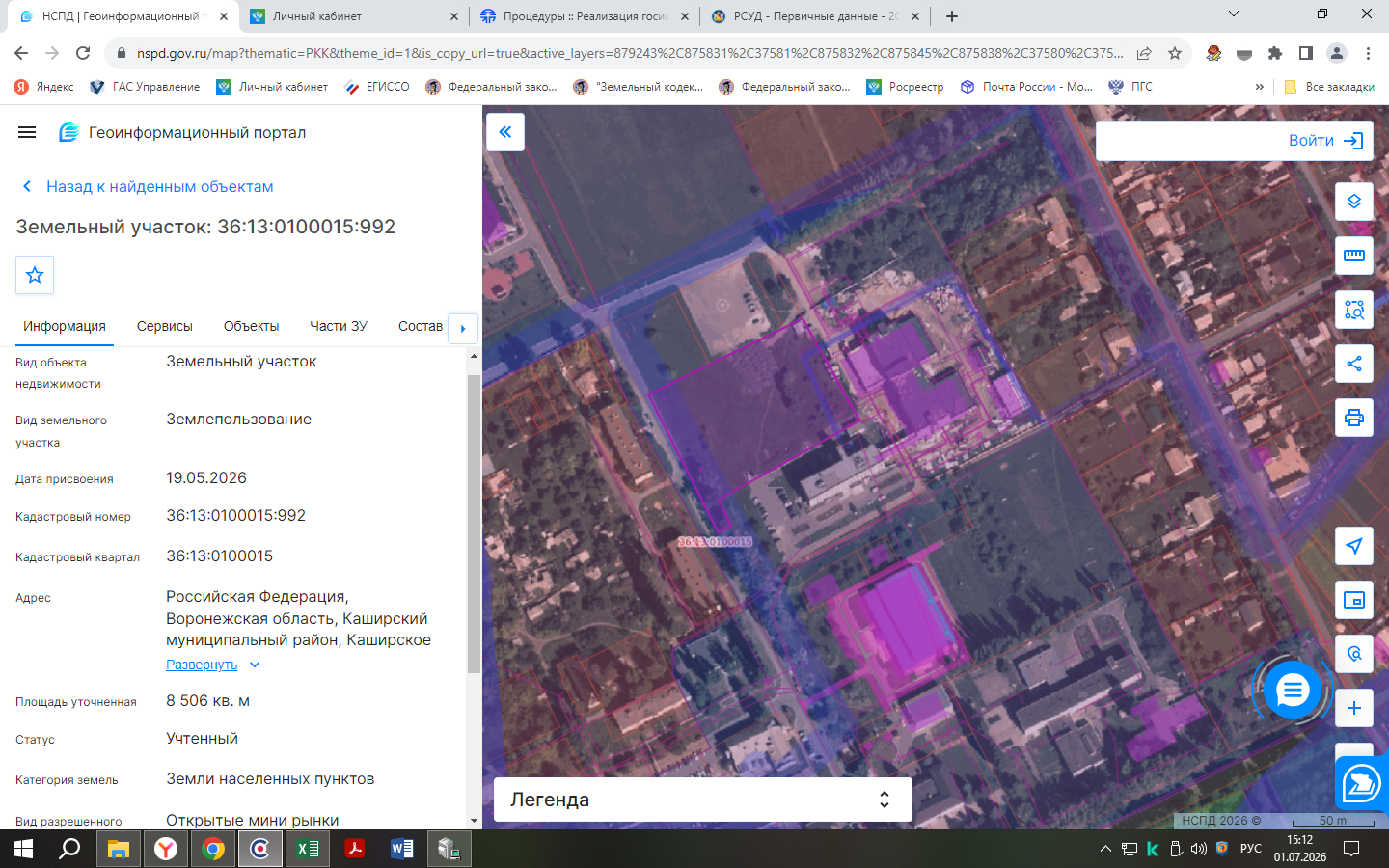Collapse side panel with double chevron
Image resolution: width=1389 pixels, height=868 pixels.
(x=505, y=132)
